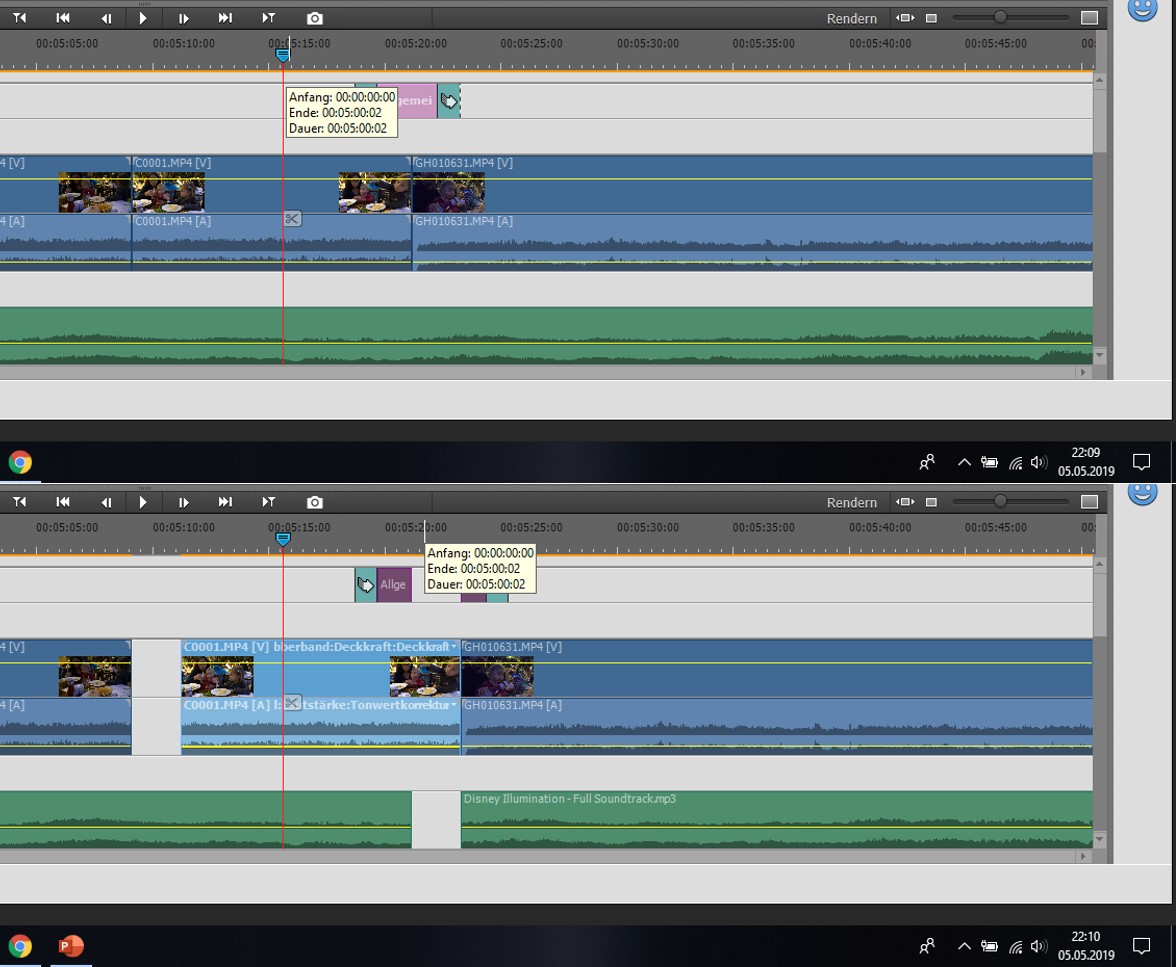Click the blue playhead marker on lower ruler
The image size is (1176, 967).
(283, 539)
